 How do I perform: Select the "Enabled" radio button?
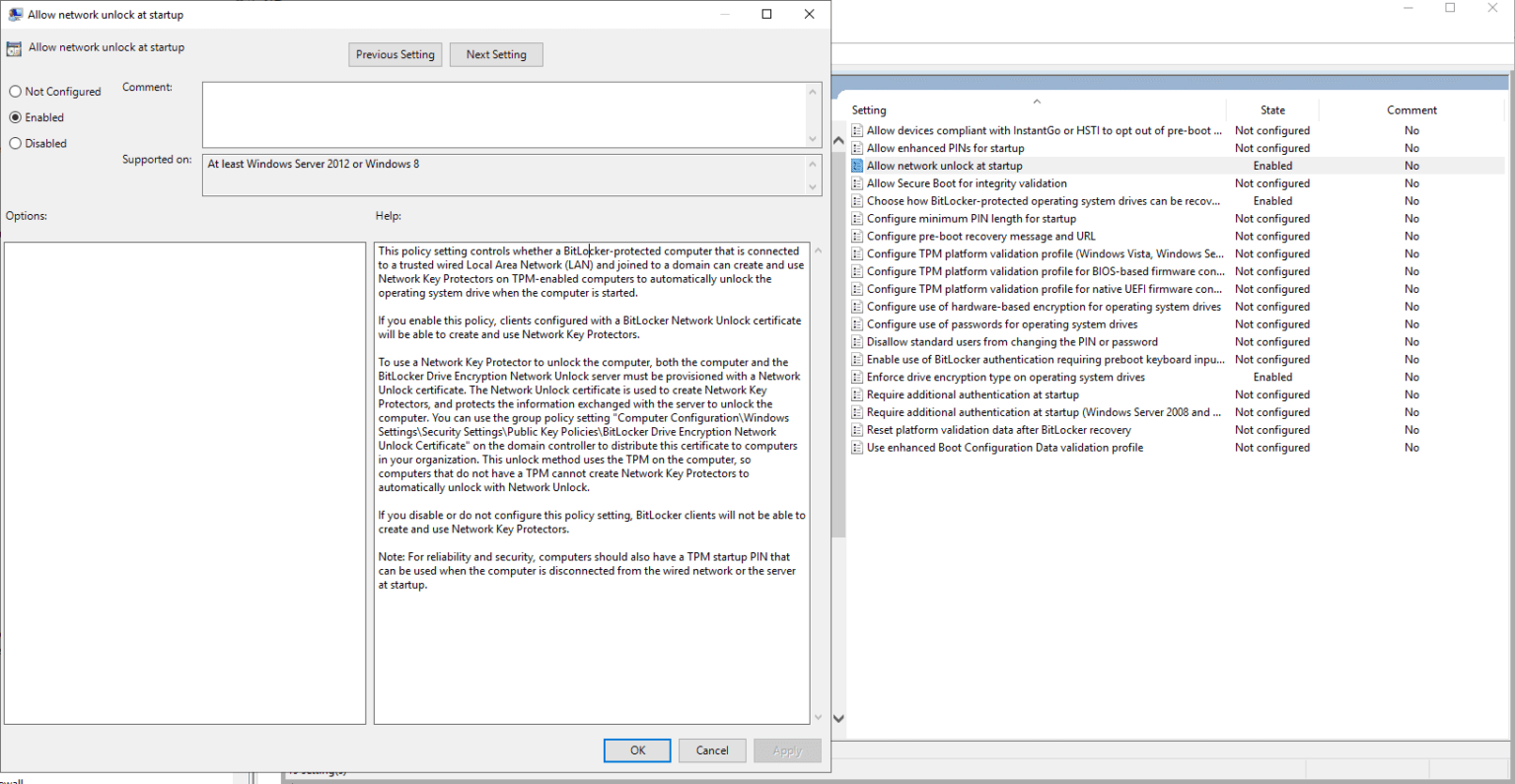coord(15,117)
